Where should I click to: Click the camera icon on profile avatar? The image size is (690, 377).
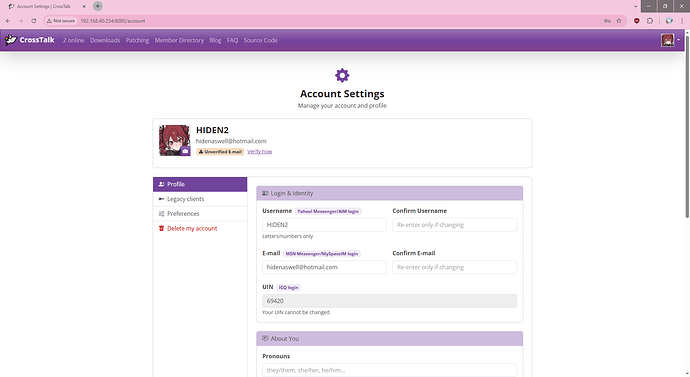click(x=185, y=151)
